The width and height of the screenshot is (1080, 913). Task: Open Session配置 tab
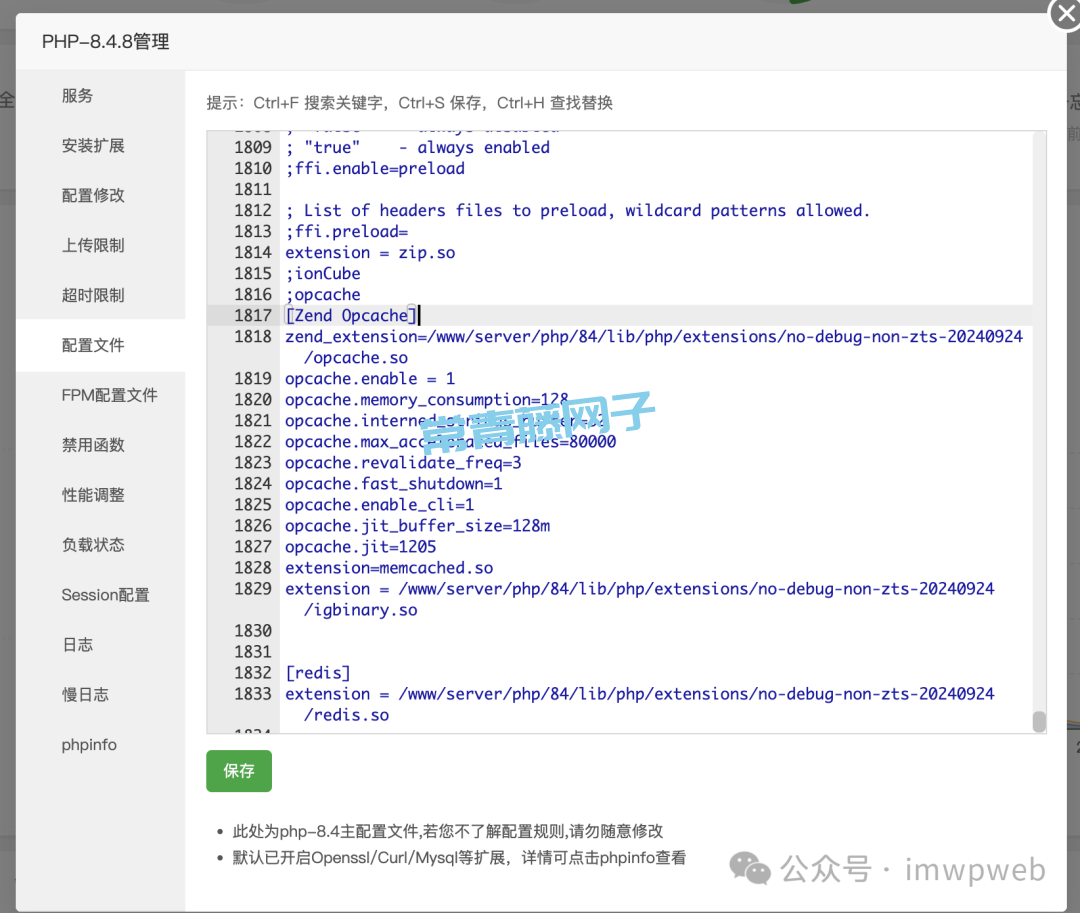click(x=105, y=595)
